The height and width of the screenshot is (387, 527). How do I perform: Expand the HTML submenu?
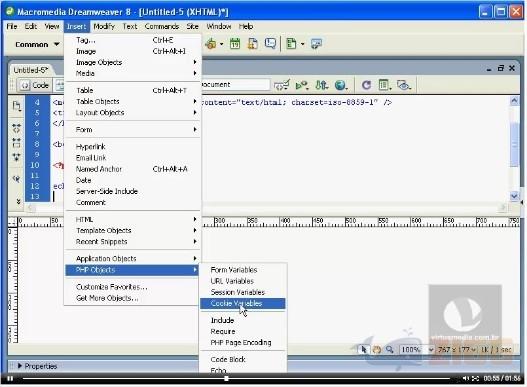(x=132, y=219)
